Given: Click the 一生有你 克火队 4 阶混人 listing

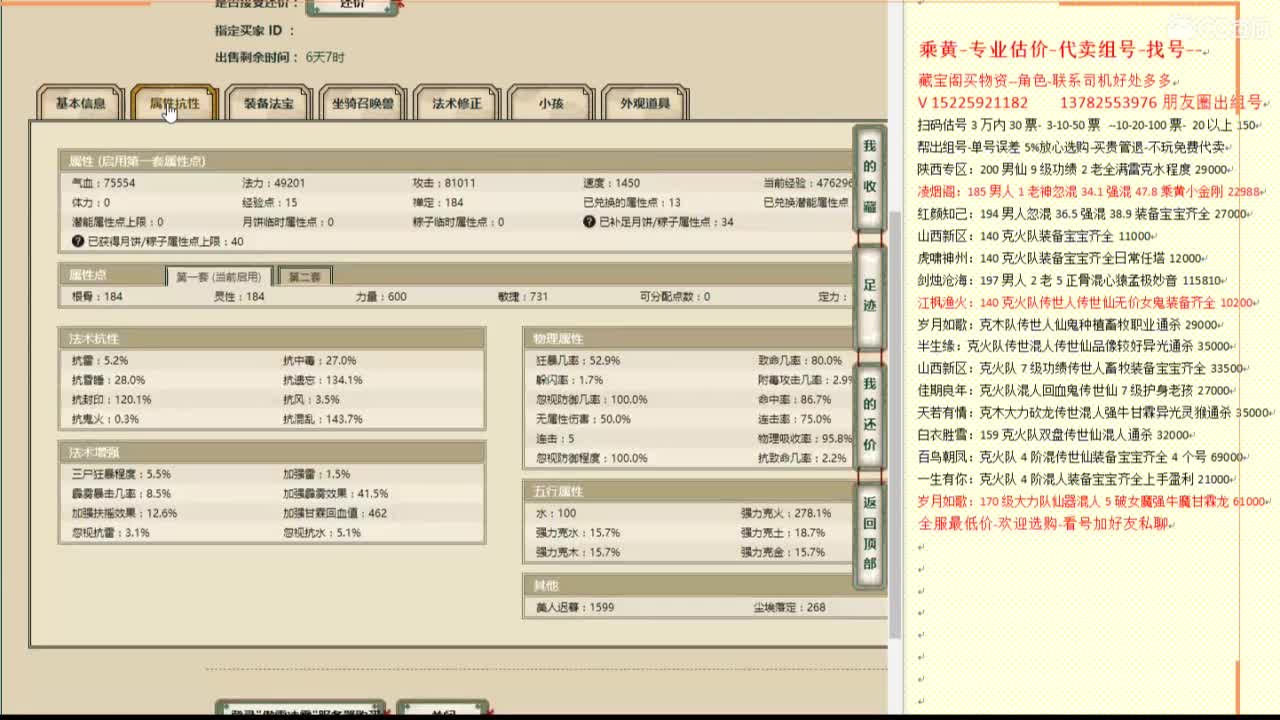Looking at the screenshot, I should pyautogui.click(x=1074, y=479).
